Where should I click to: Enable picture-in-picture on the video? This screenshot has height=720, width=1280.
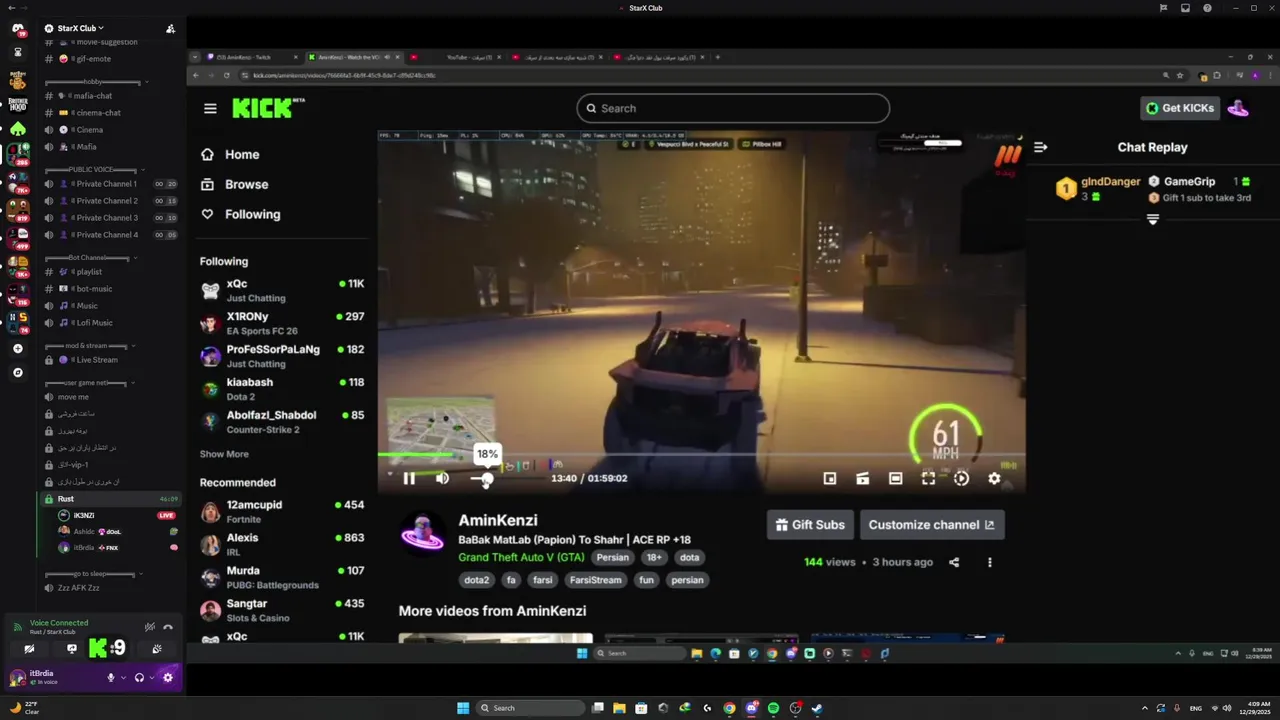(x=829, y=478)
